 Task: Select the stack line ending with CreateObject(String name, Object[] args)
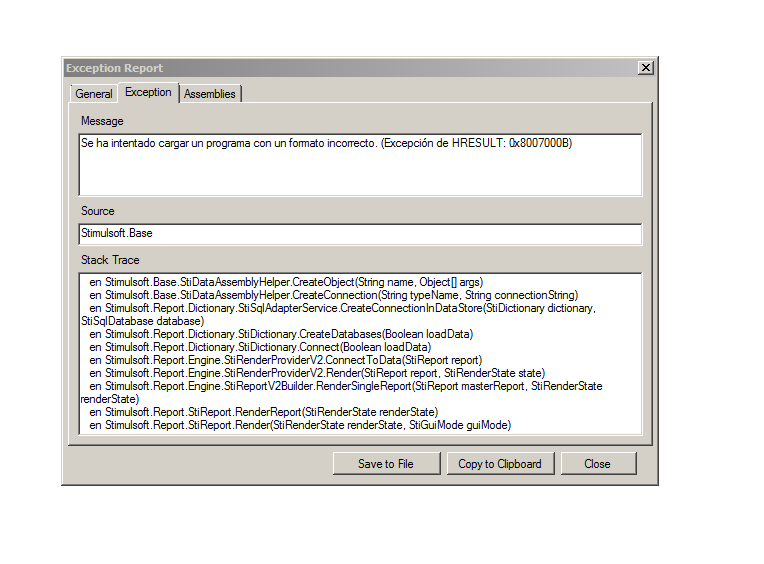[x=286, y=282]
